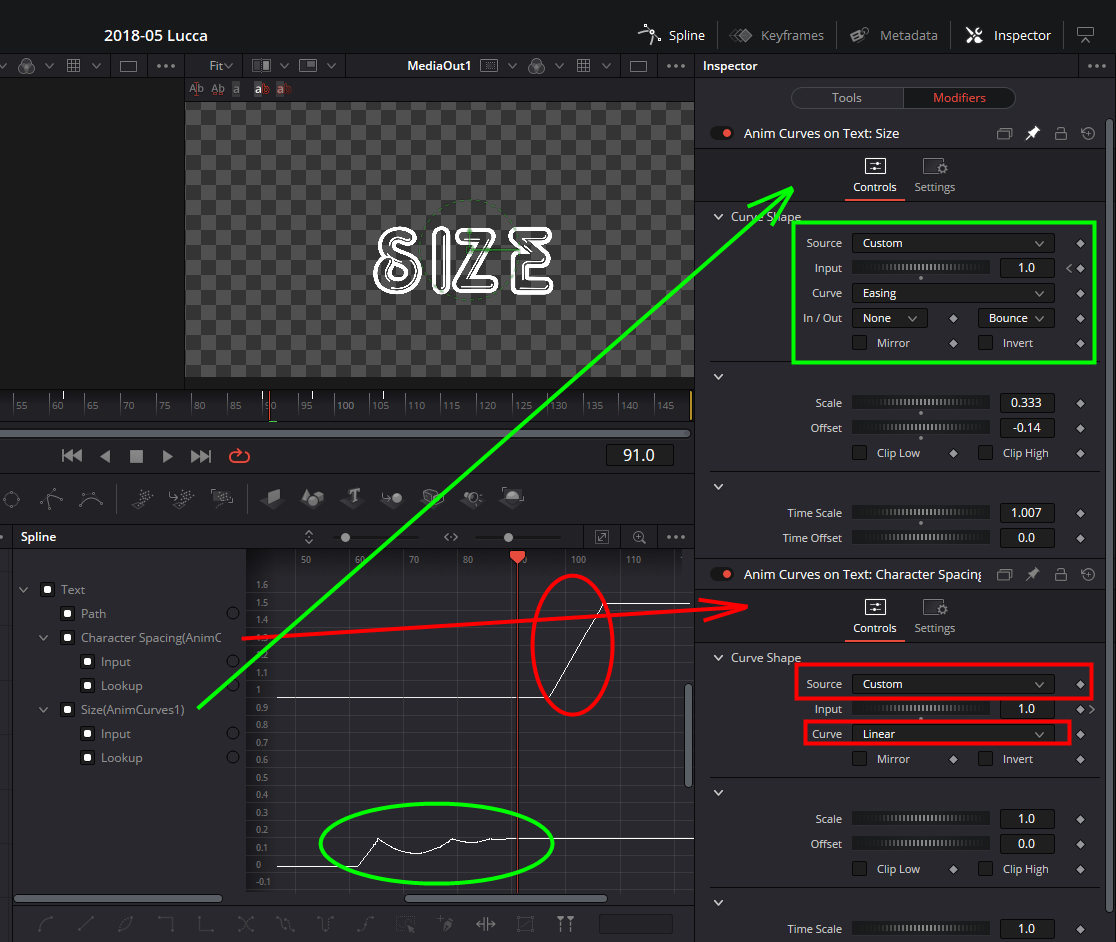Image resolution: width=1116 pixels, height=942 pixels.
Task: Open Source dropdown in Character Spacing modifier
Action: coord(953,684)
